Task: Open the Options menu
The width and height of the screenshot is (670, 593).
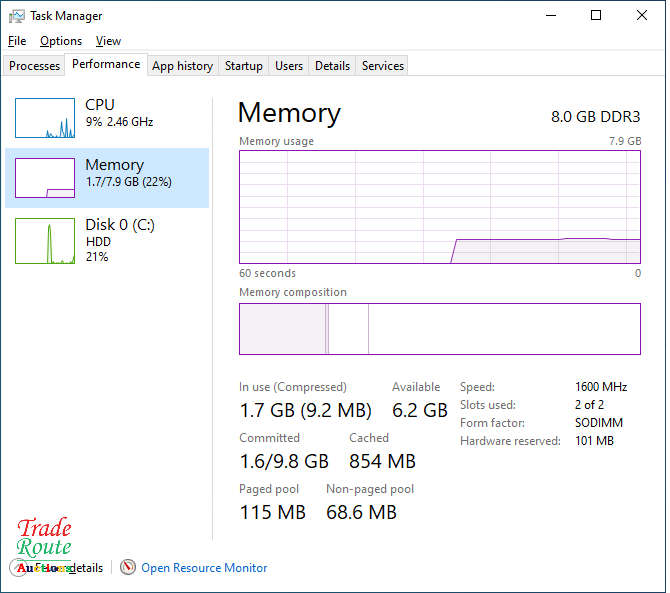Action: [x=61, y=41]
